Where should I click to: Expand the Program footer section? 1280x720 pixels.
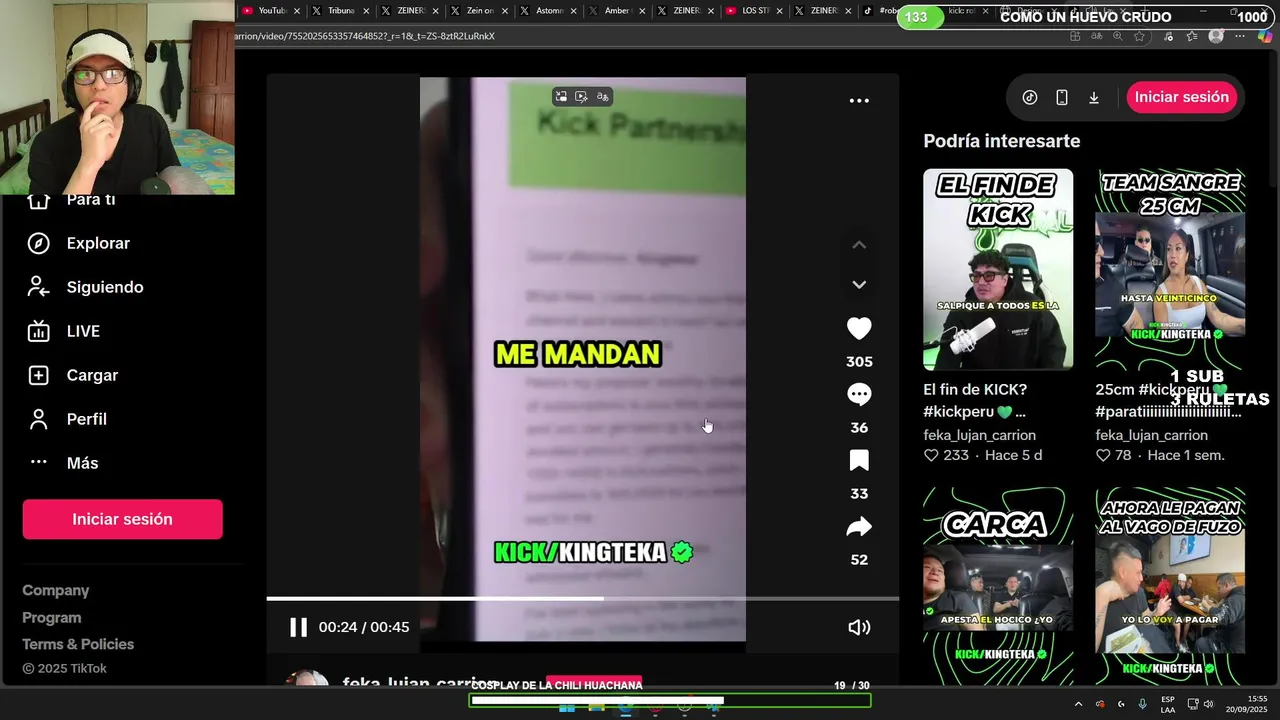52,618
